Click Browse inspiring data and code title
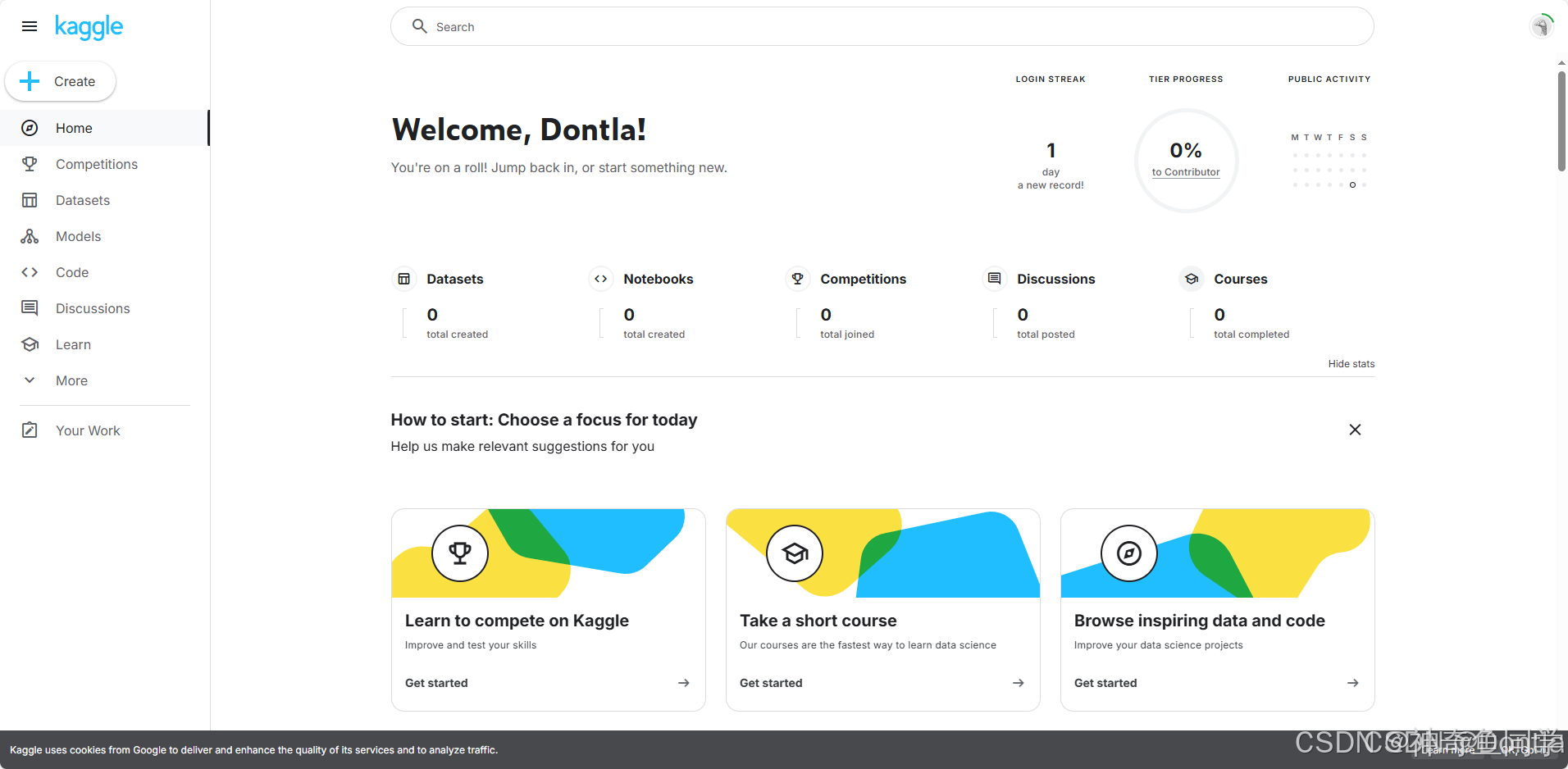Viewport: 1568px width, 769px height. pos(1200,621)
